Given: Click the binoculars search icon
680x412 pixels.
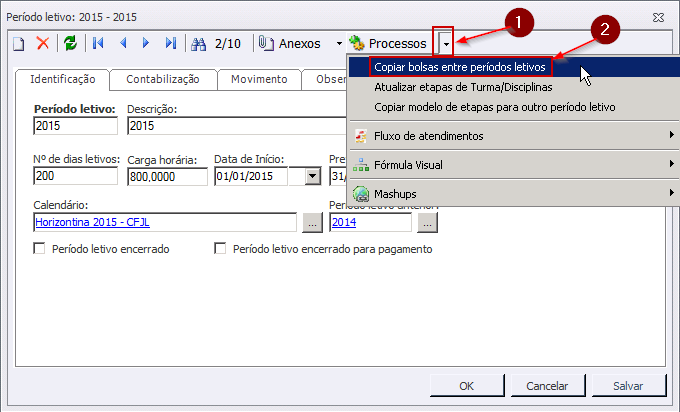Looking at the screenshot, I should (x=198, y=43).
